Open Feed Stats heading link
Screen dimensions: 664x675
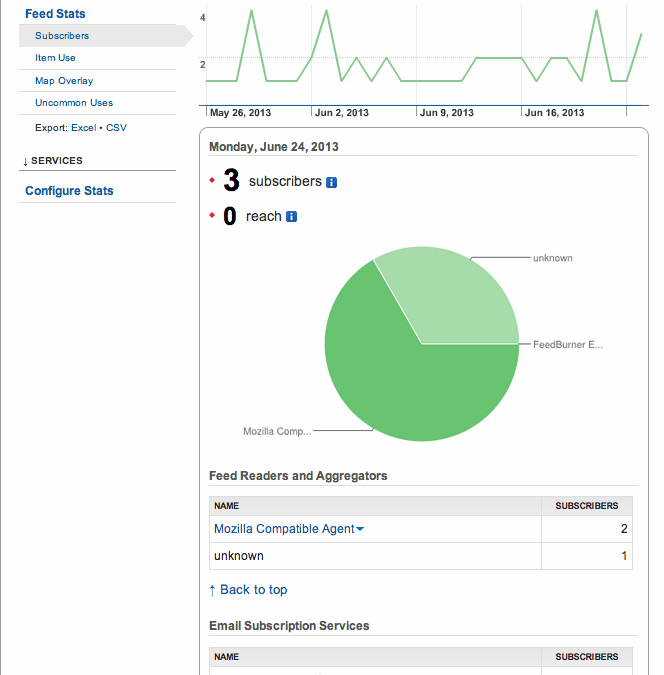point(55,14)
